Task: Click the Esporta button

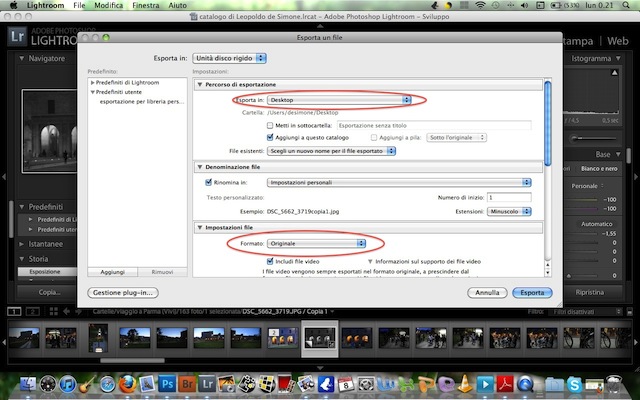Action: 532,293
